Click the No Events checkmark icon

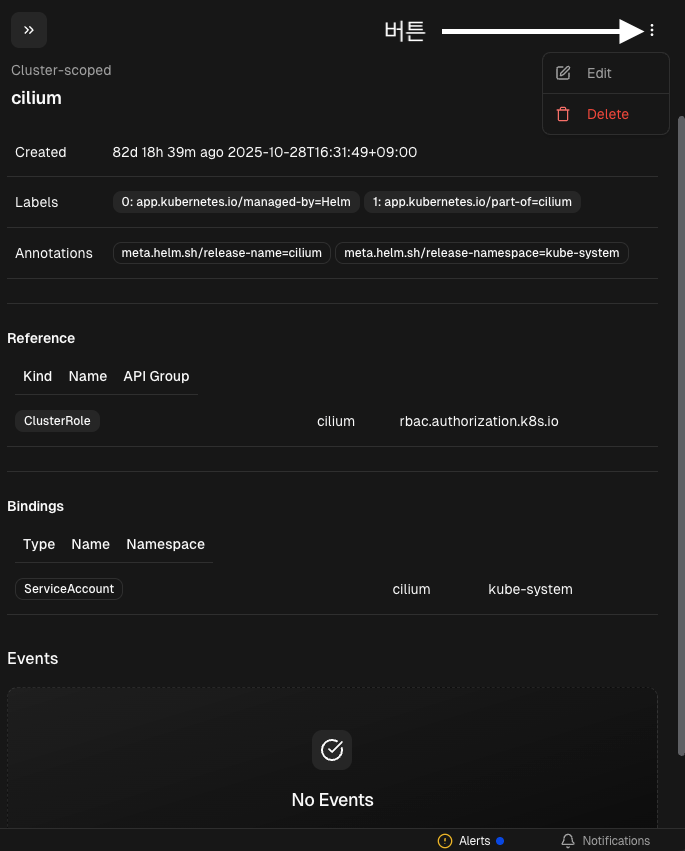coord(332,749)
